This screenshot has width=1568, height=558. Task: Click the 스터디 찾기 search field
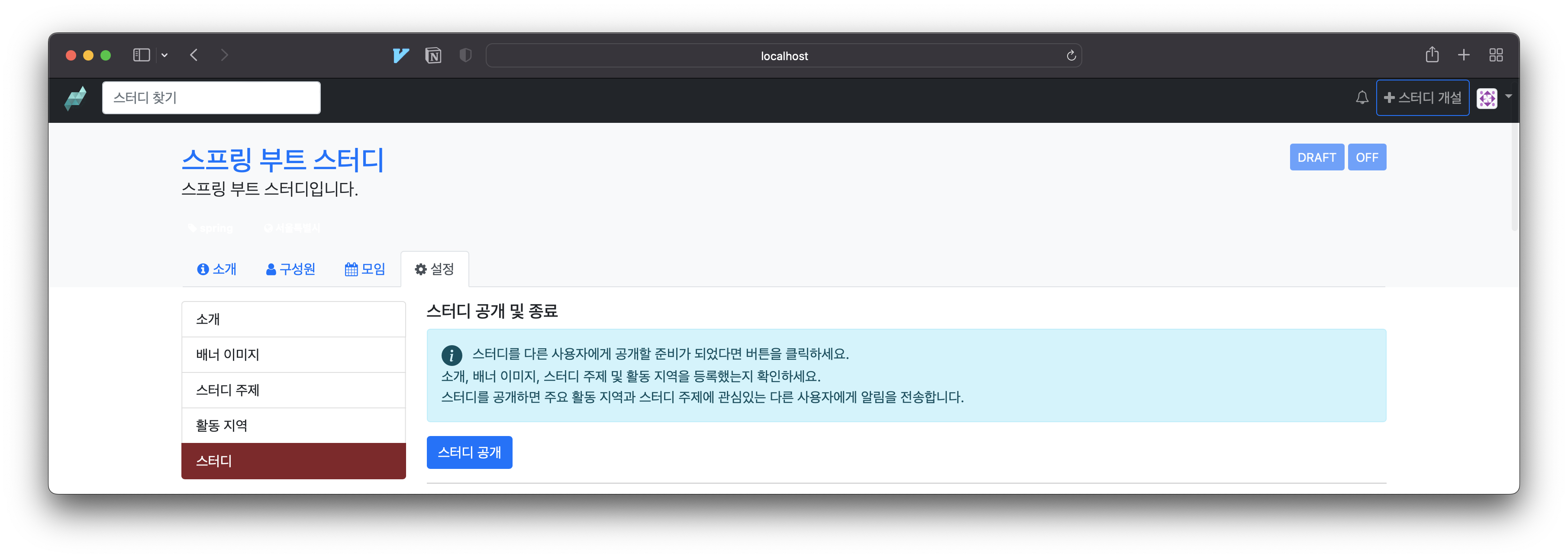point(211,97)
